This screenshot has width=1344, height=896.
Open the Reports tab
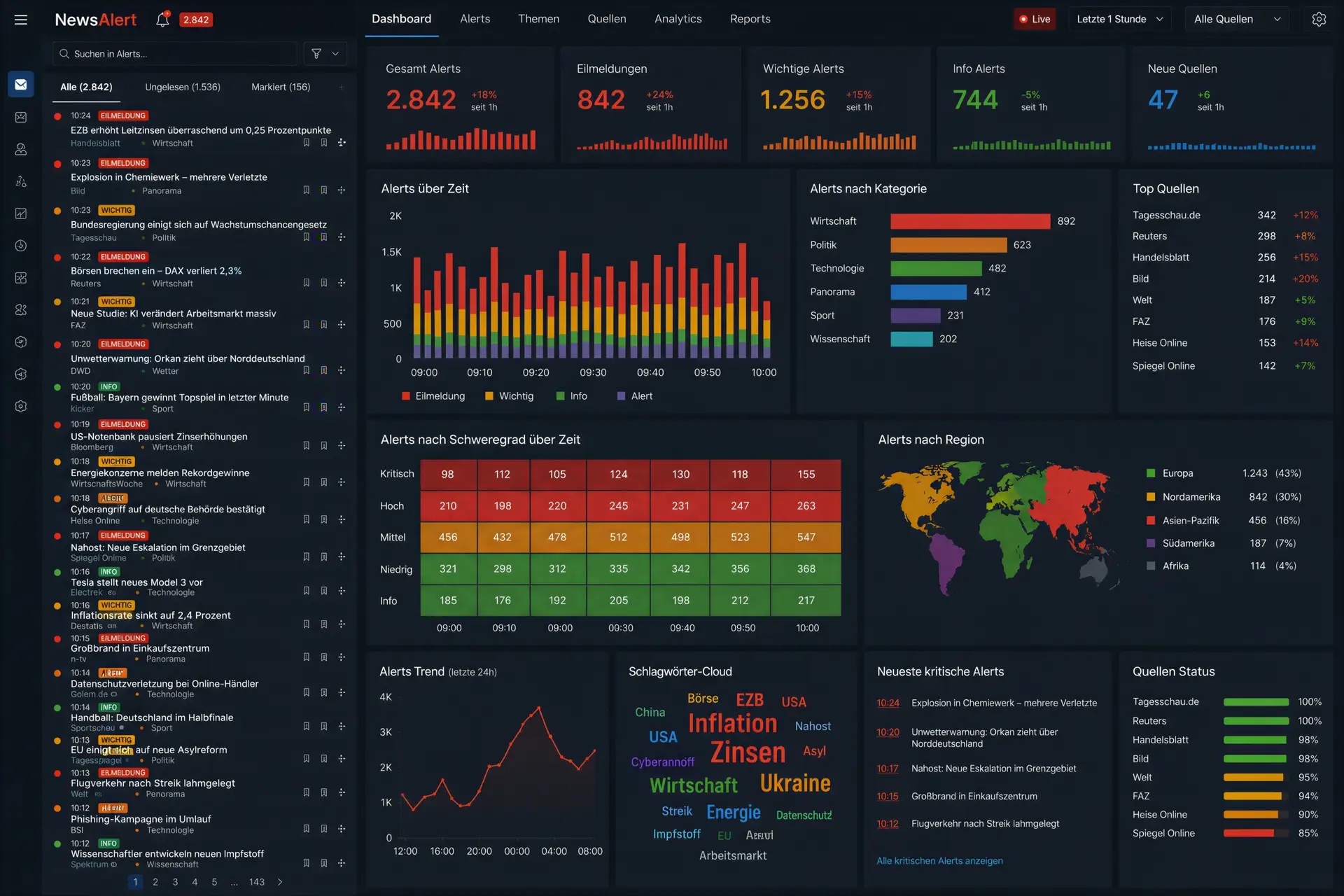pyautogui.click(x=750, y=19)
